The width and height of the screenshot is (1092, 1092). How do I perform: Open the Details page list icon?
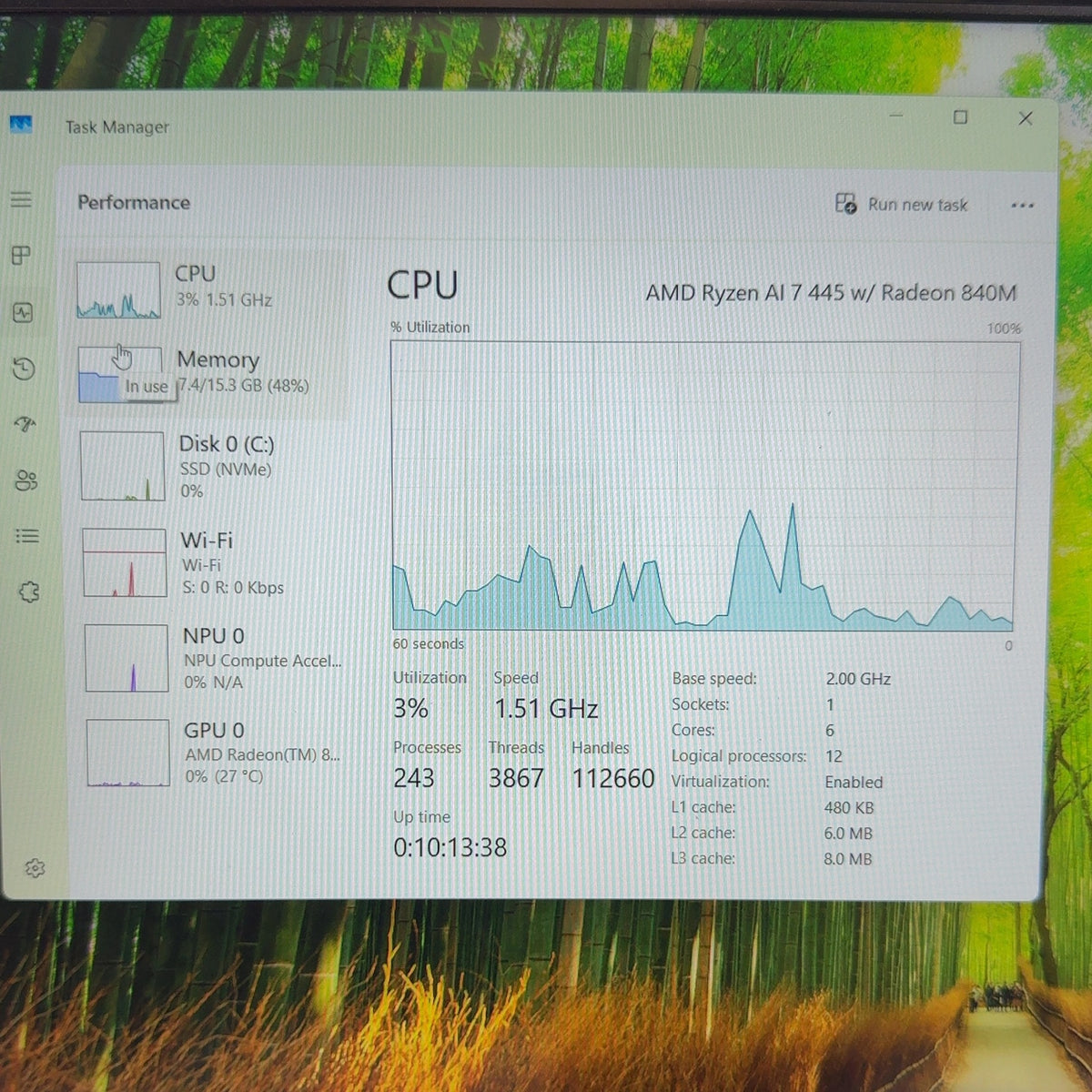pyautogui.click(x=27, y=536)
